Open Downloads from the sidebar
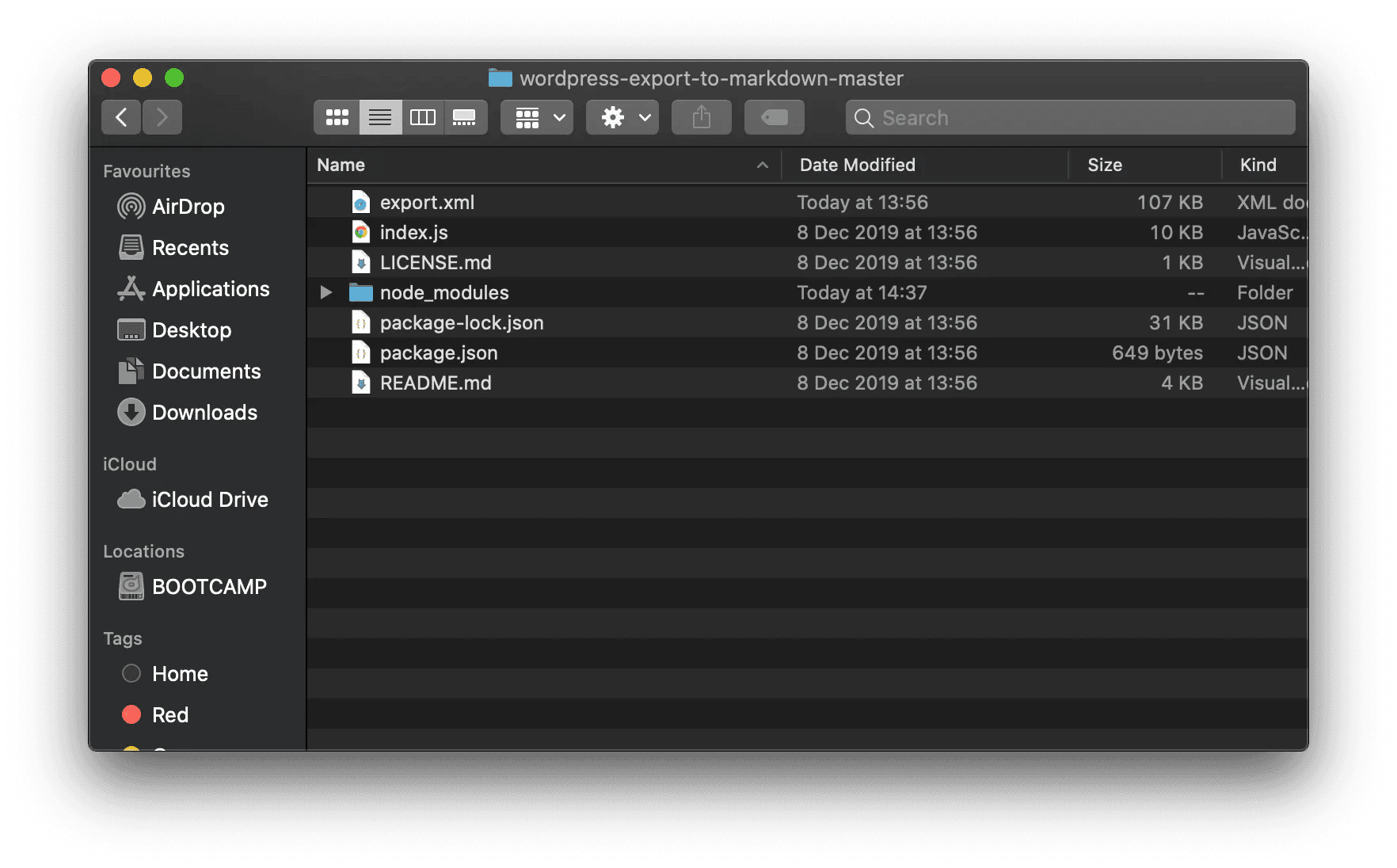1397x868 pixels. click(196, 413)
